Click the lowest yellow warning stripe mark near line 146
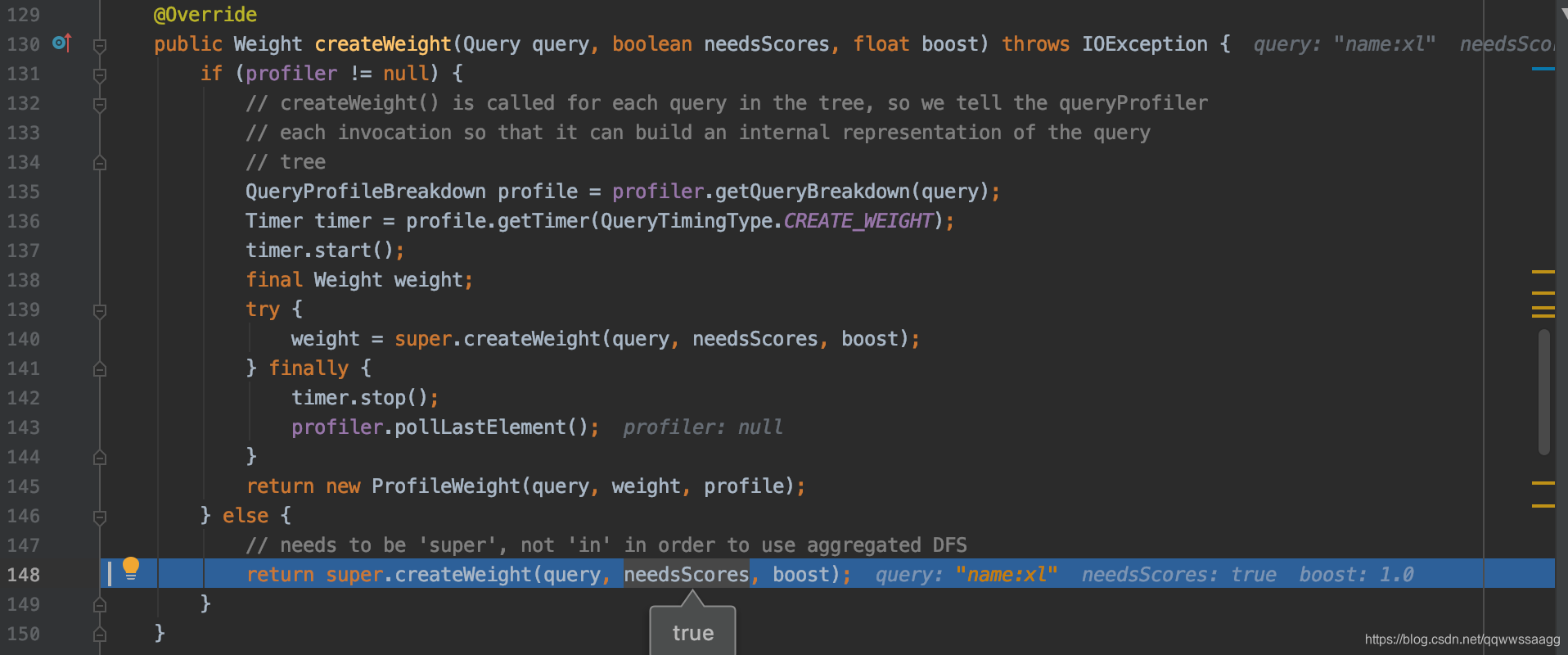The width and height of the screenshot is (1568, 655). pyautogui.click(x=1543, y=506)
